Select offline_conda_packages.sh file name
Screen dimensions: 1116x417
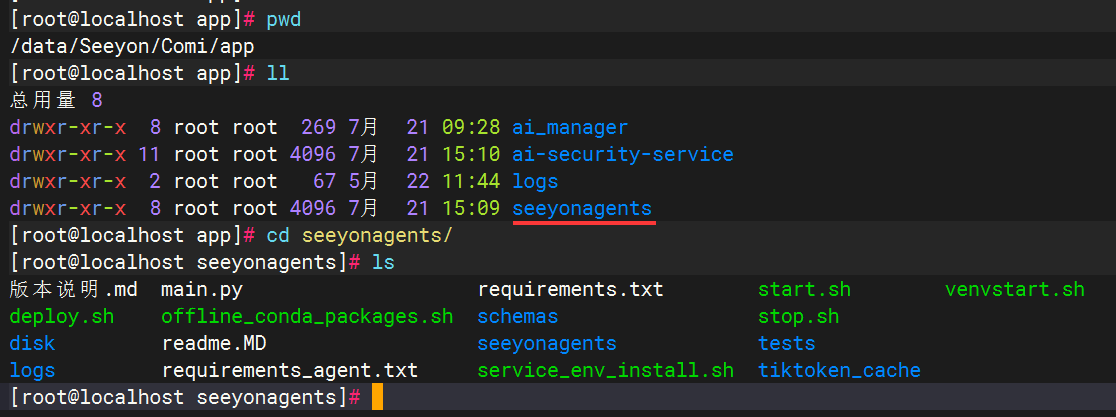click(x=307, y=317)
